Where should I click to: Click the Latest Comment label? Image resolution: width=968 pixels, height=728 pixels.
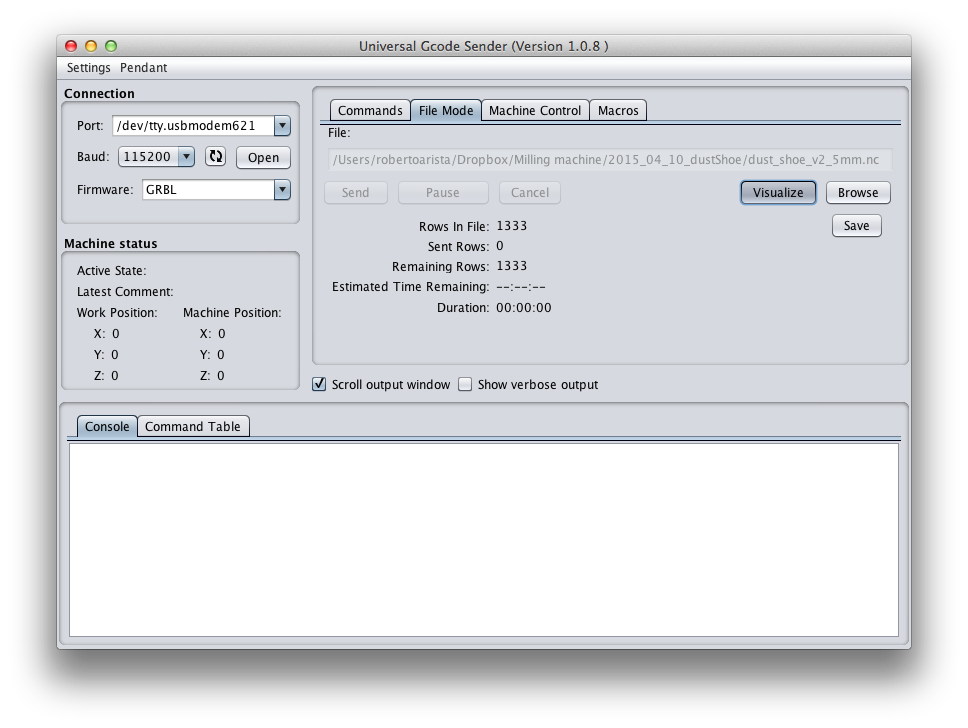click(x=125, y=291)
